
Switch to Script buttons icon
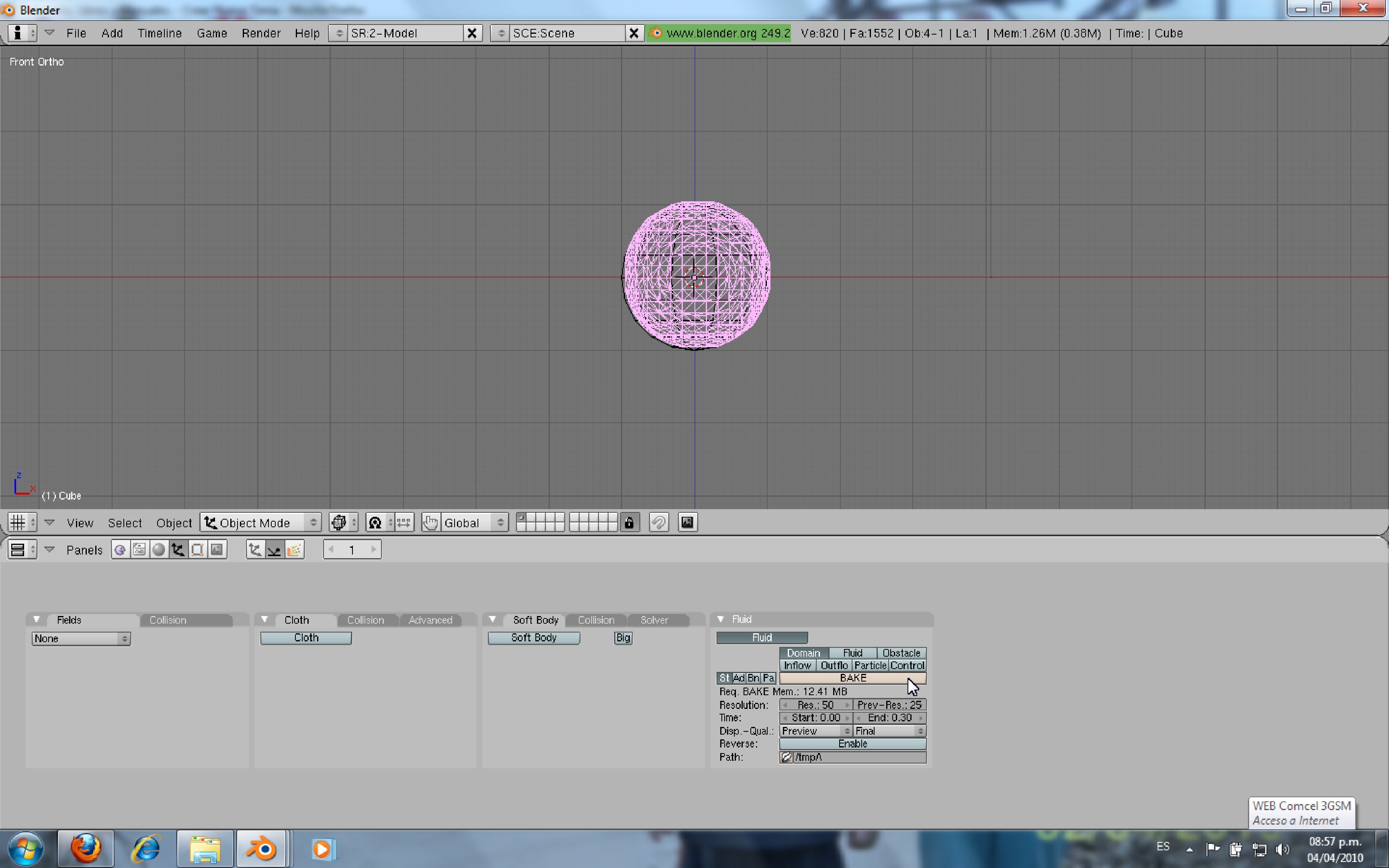[x=139, y=550]
